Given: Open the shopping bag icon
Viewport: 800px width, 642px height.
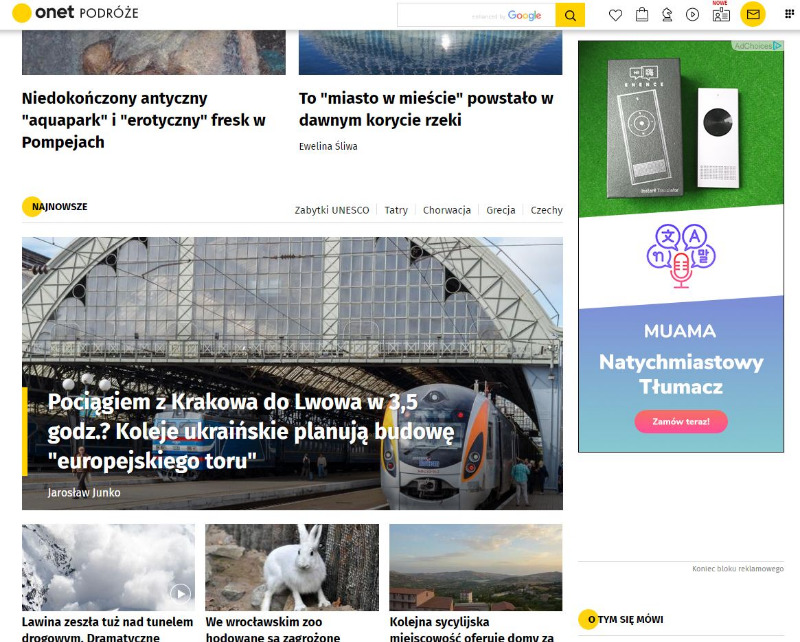Looking at the screenshot, I should coord(642,15).
